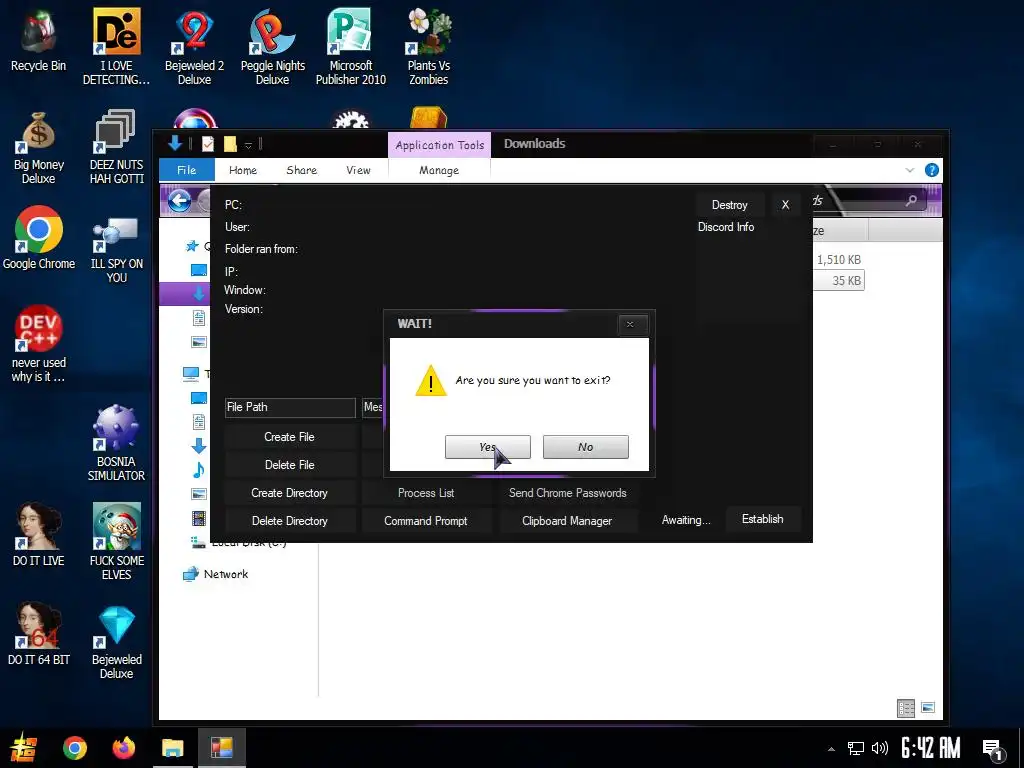This screenshot has height=768, width=1024.
Task: Open DEEZ NUTS HAH GOTTI shortcut
Action: pos(116,146)
